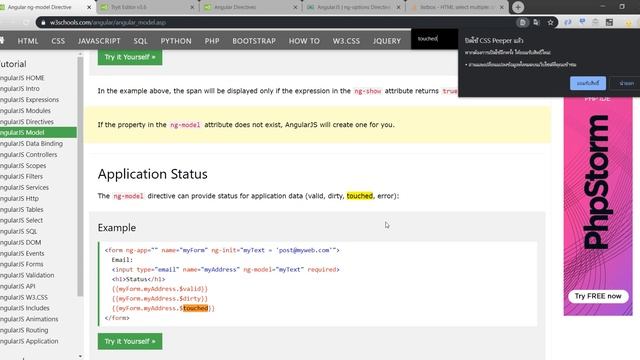The height and width of the screenshot is (360, 640).
Task: Click the page find icon in address bar
Action: pyautogui.click(x=522, y=22)
